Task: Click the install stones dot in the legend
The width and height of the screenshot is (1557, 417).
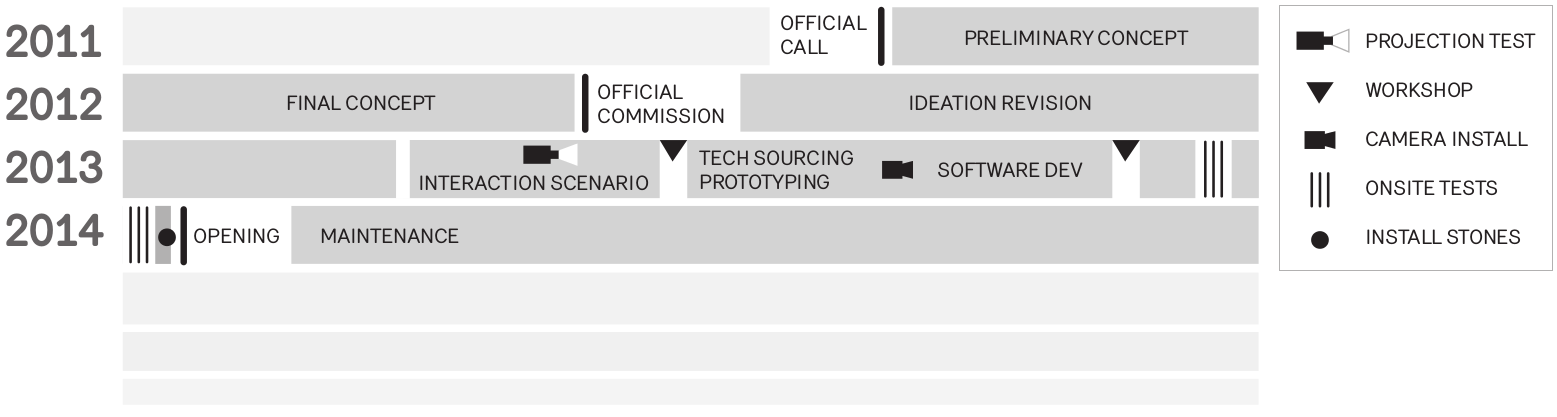Action: point(1320,239)
